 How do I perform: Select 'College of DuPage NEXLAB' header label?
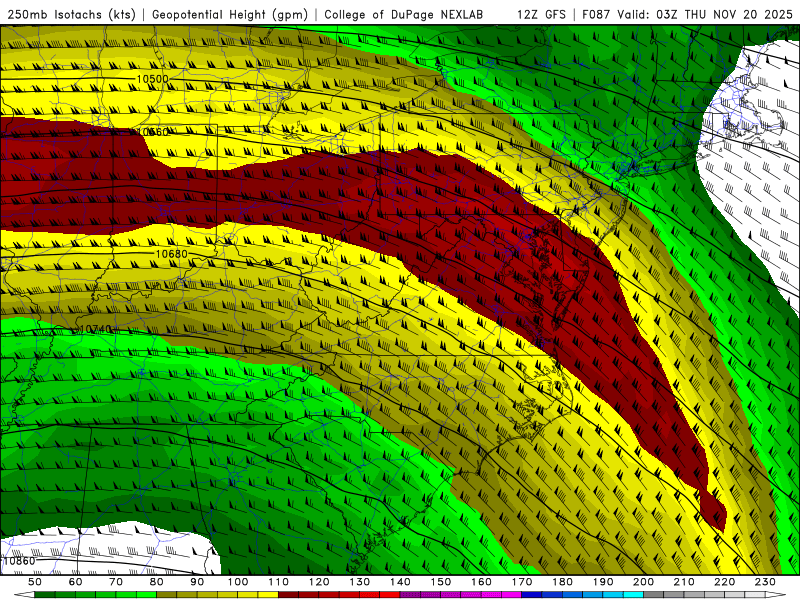(404, 14)
